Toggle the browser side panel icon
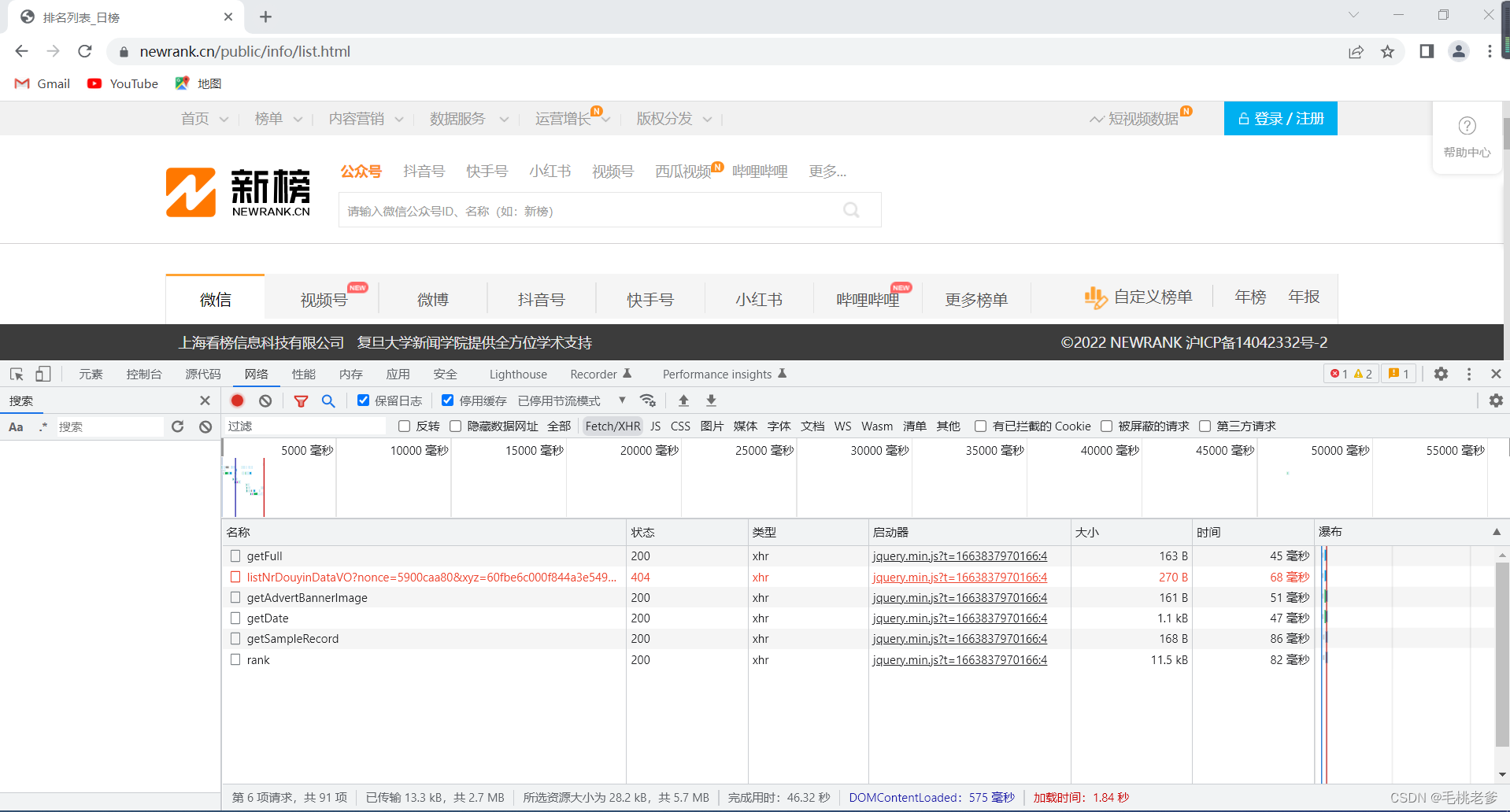Viewport: 1510px width, 812px height. coord(1427,51)
